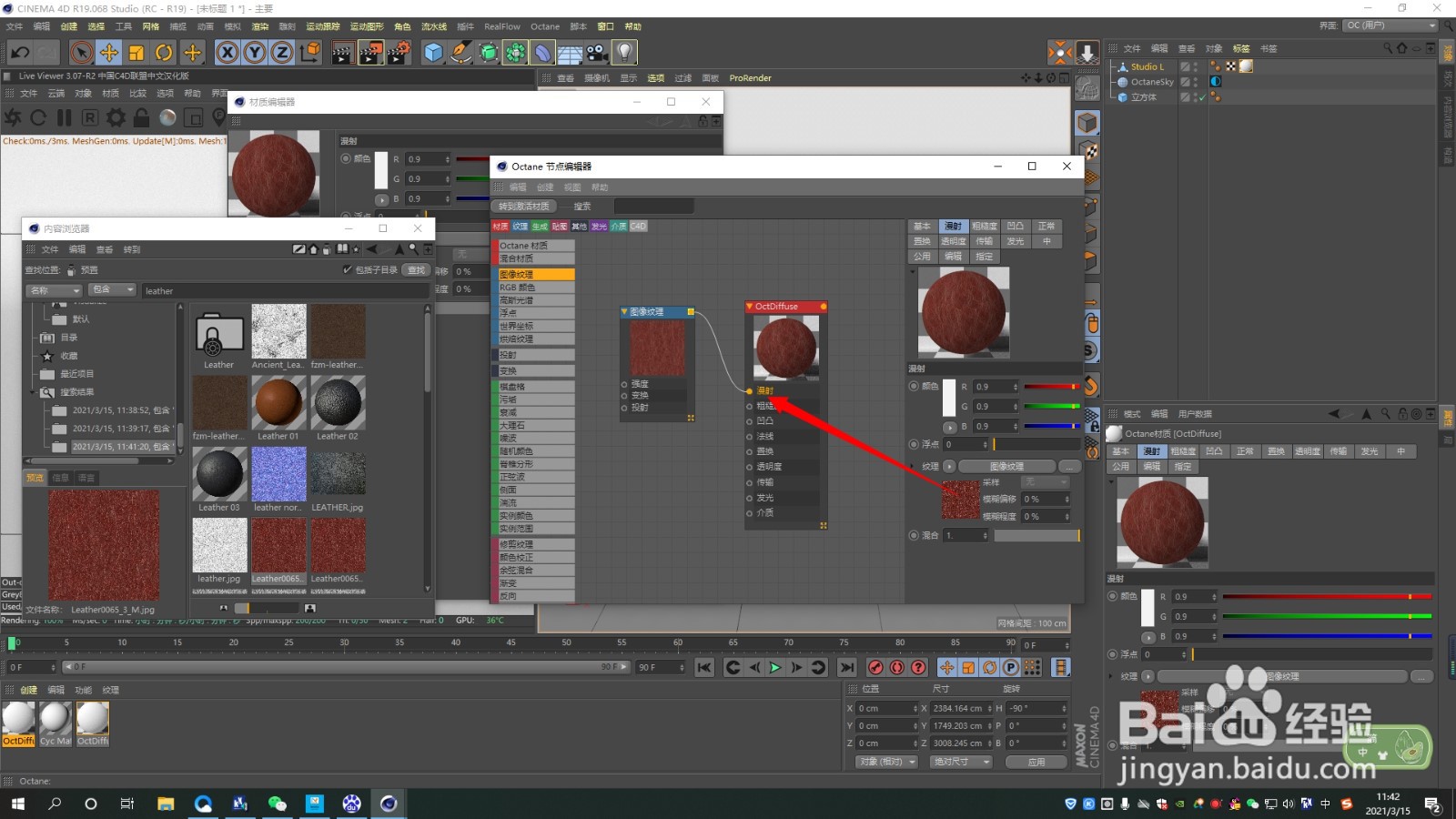Click the white diffuse color swatch in the node editor
This screenshot has width=1456, height=819.
(x=948, y=398)
